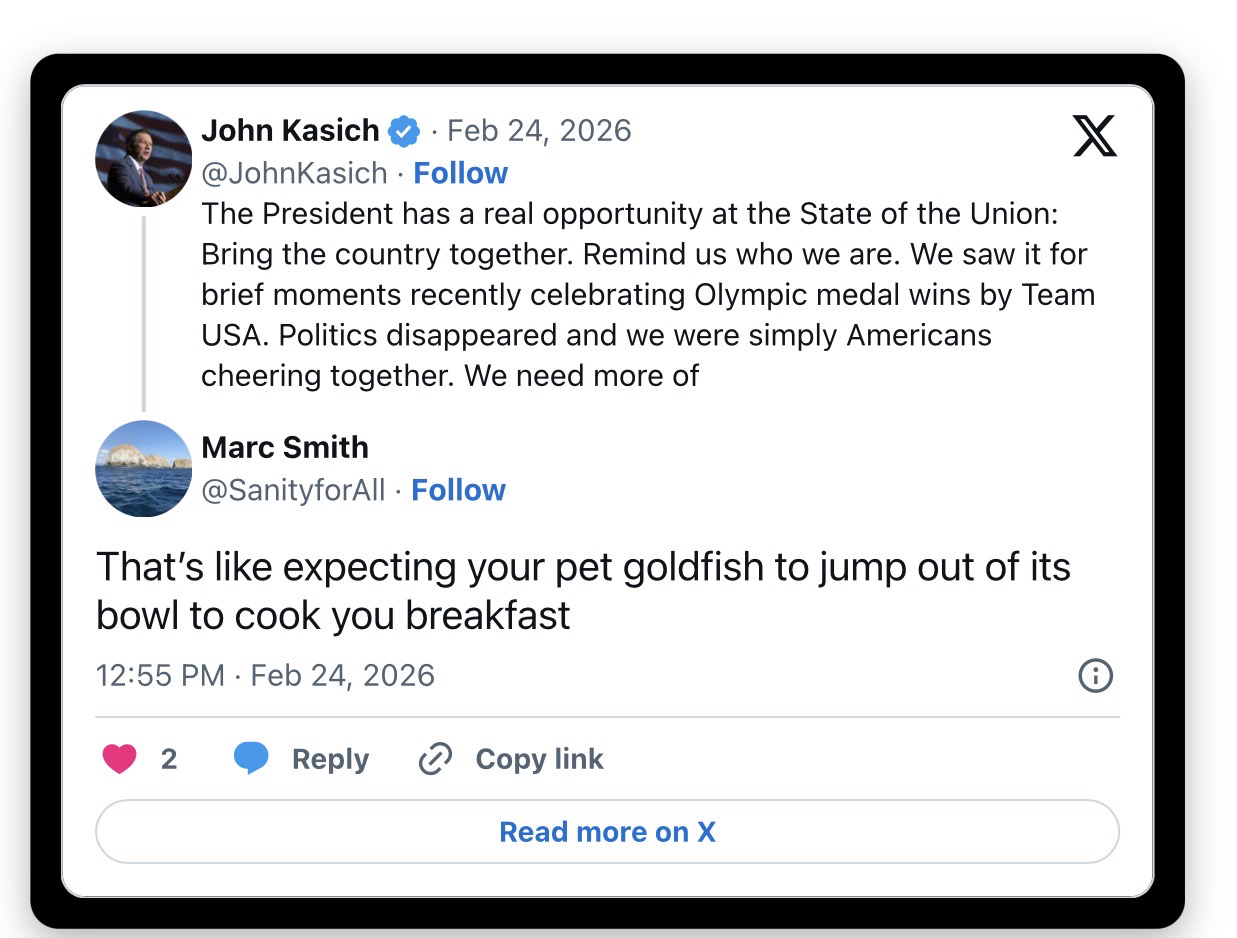The width and height of the screenshot is (1237, 938).
Task: Follow the @SanityforAll account
Action: (x=458, y=490)
